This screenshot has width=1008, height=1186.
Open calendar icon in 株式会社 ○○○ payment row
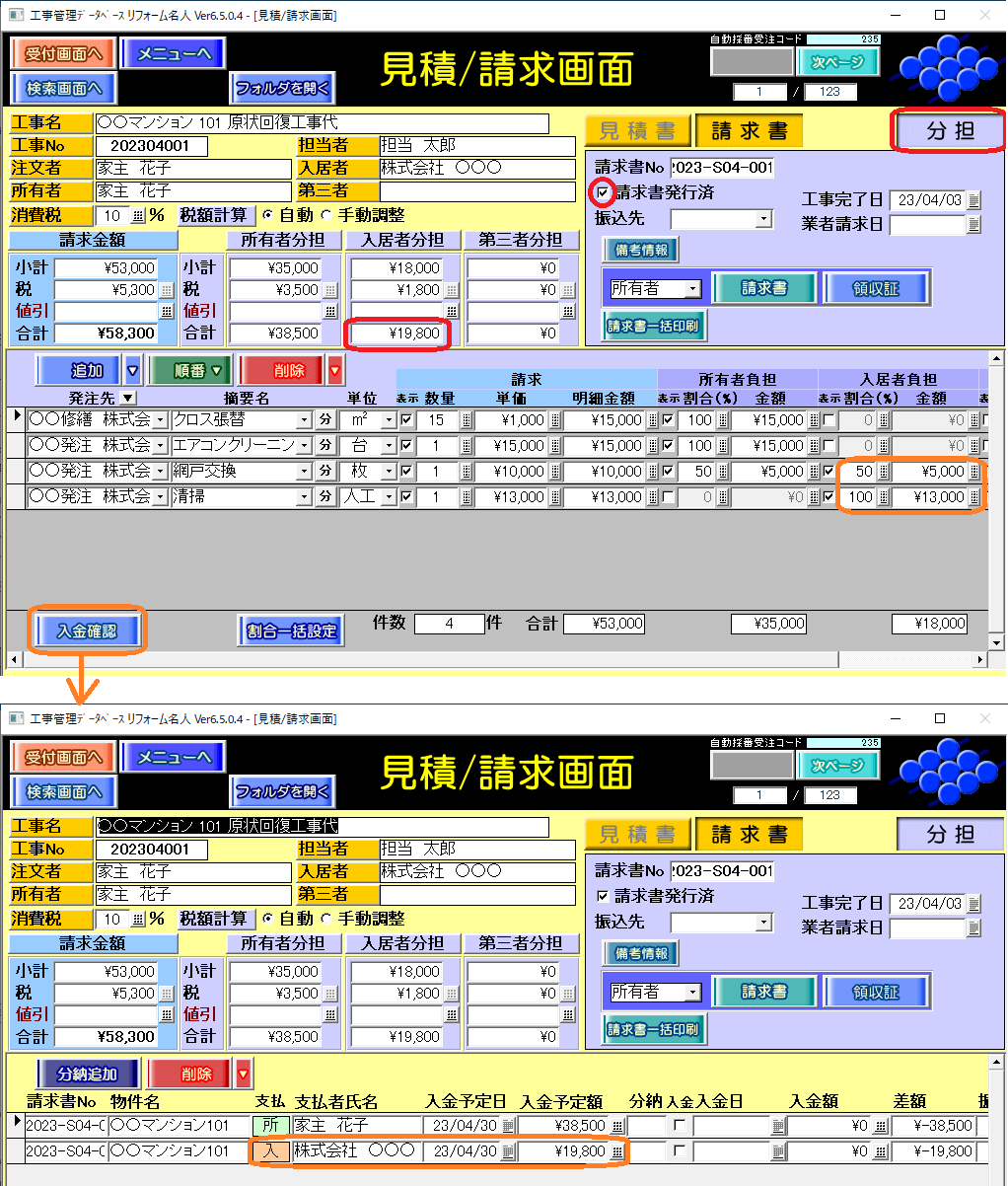click(509, 1151)
